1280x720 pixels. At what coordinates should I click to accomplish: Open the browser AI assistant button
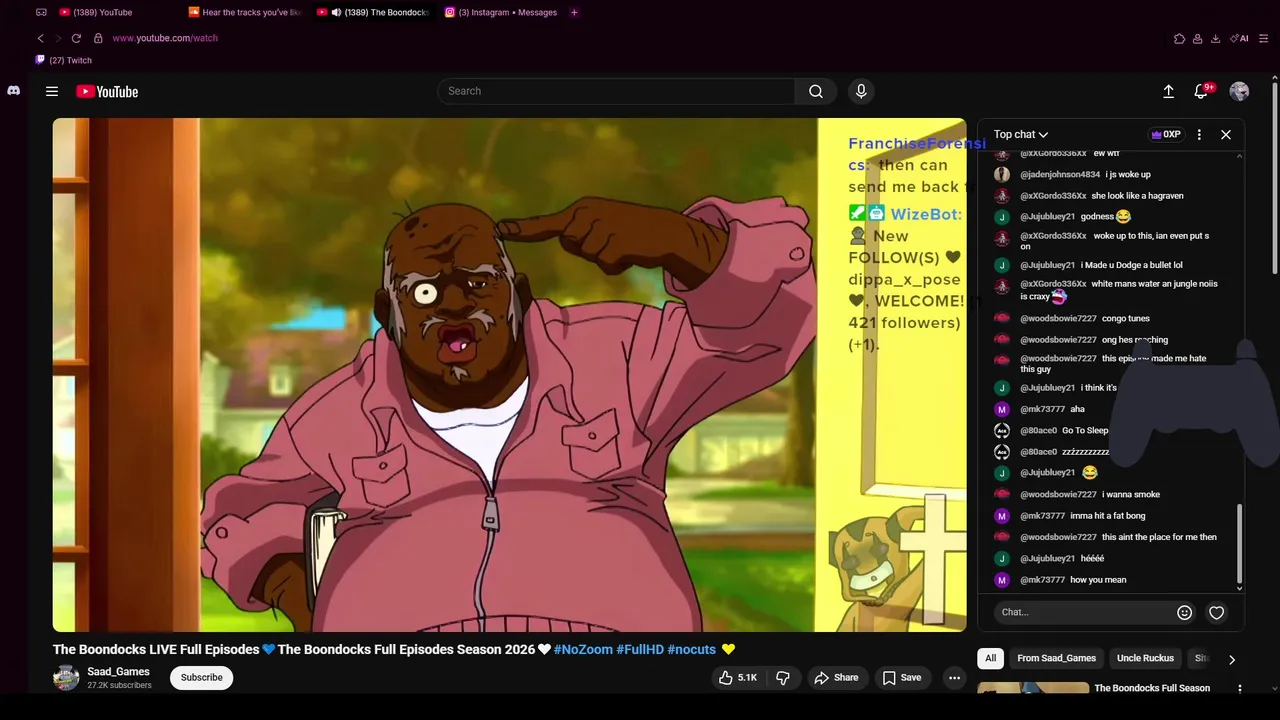1241,38
